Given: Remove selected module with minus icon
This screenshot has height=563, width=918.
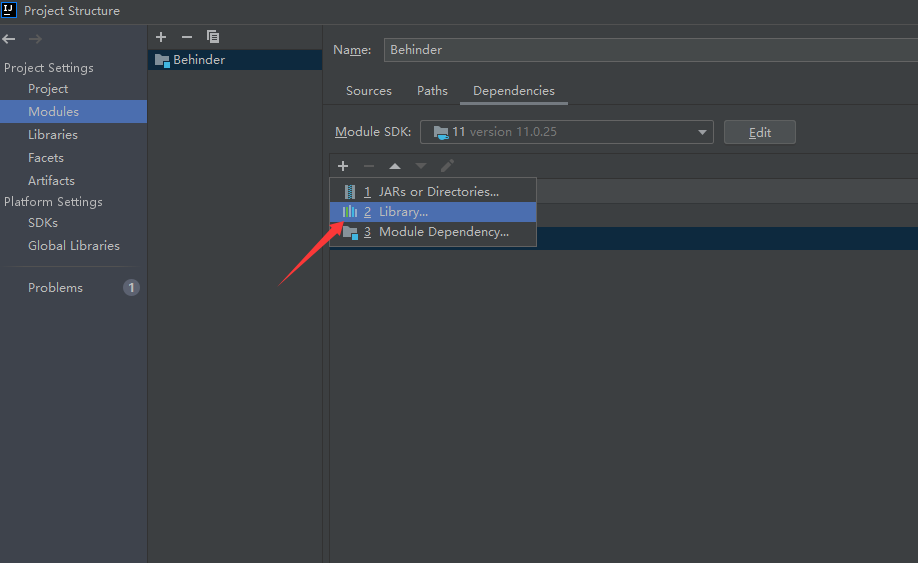Looking at the screenshot, I should tap(186, 37).
